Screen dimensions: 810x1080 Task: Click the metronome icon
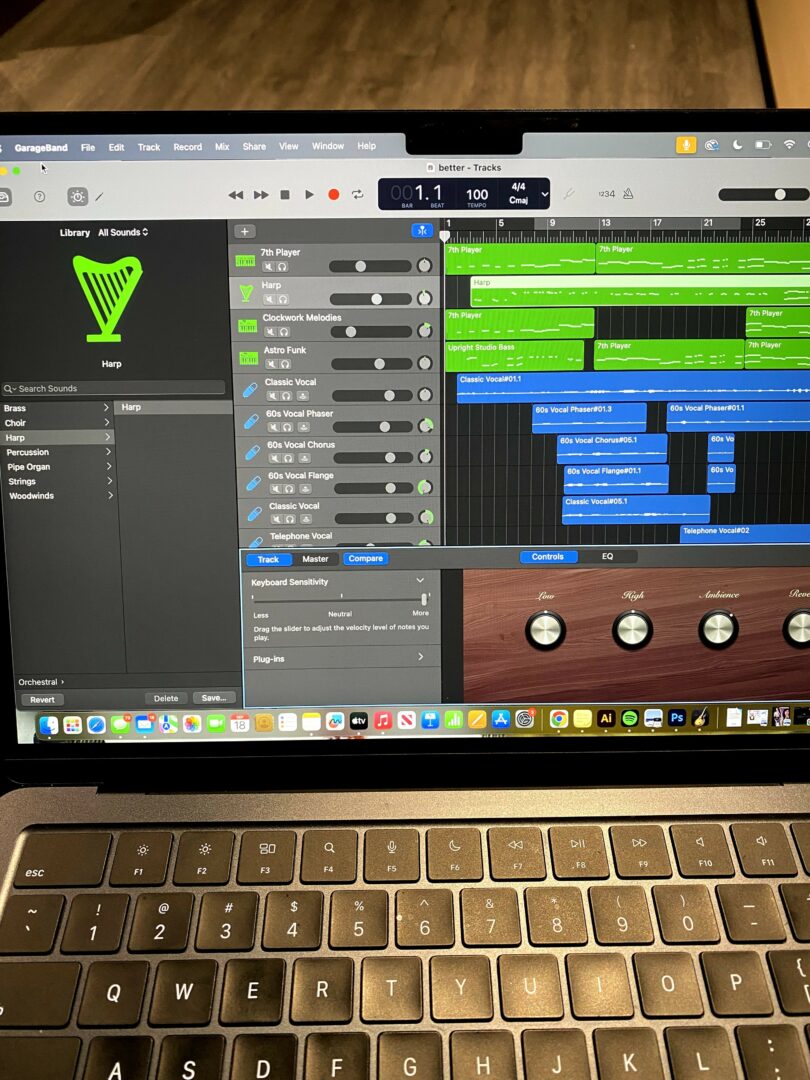[x=628, y=194]
